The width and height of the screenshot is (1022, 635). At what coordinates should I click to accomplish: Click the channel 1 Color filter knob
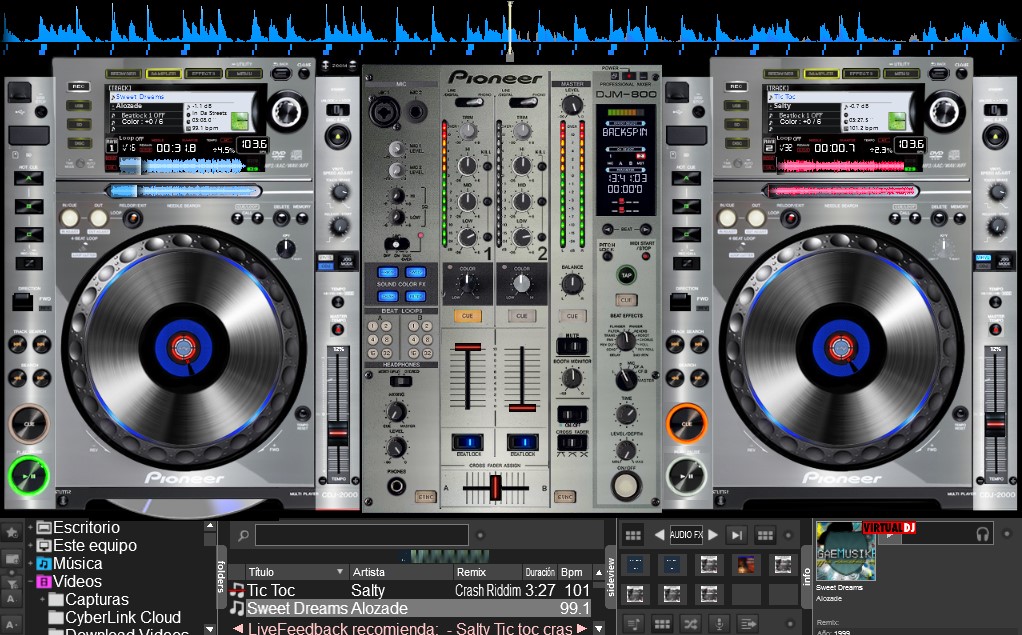coord(467,284)
